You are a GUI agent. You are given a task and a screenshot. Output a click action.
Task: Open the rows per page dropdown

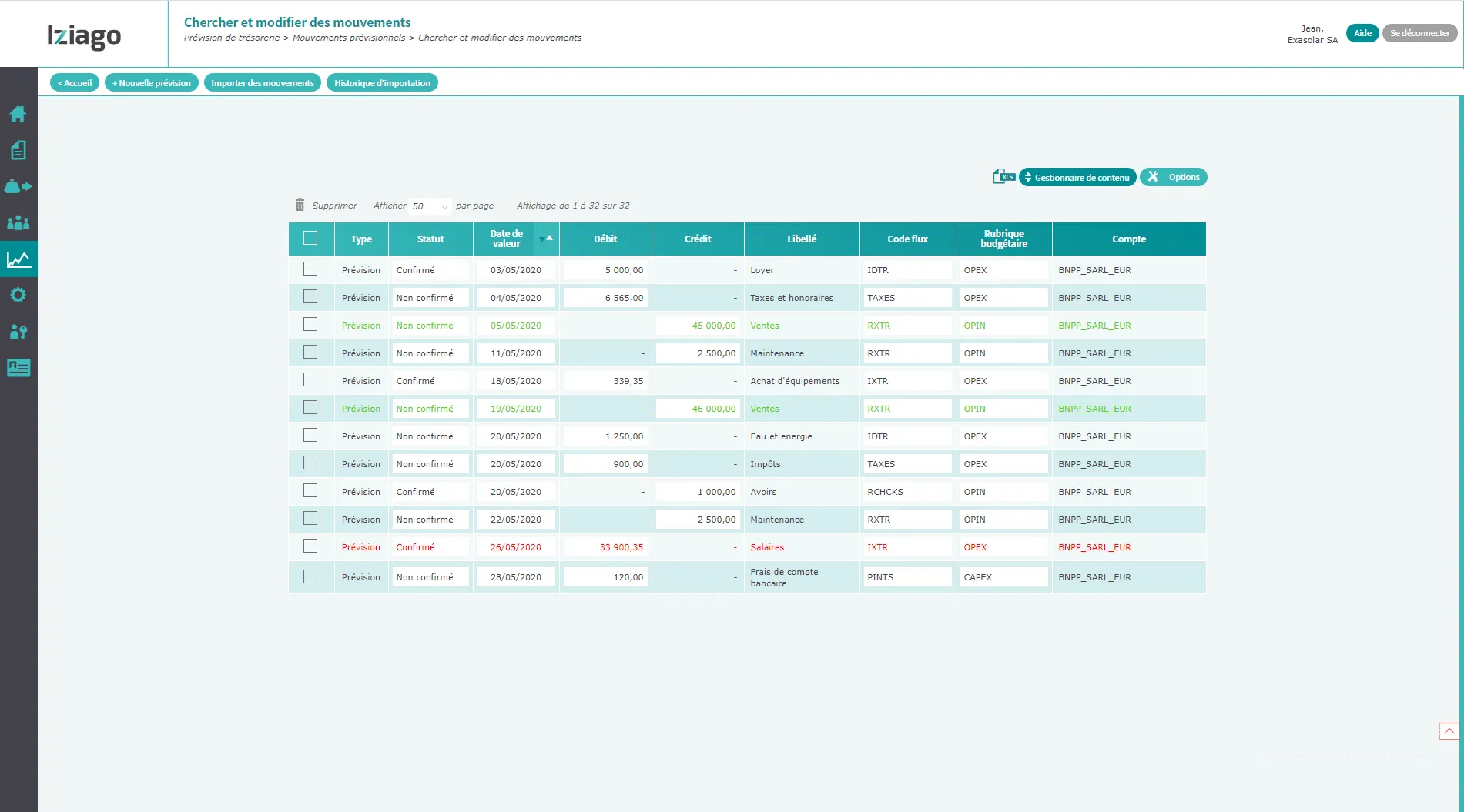point(430,206)
